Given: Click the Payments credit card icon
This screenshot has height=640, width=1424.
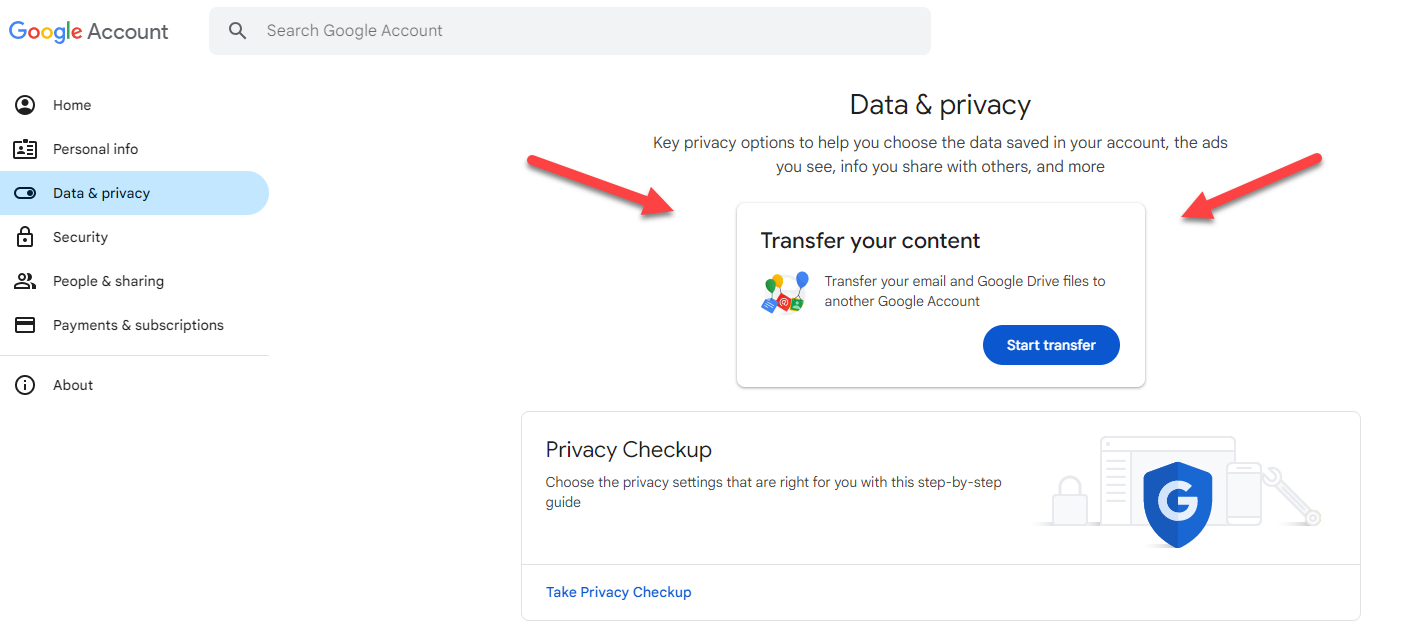Looking at the screenshot, I should [x=25, y=325].
